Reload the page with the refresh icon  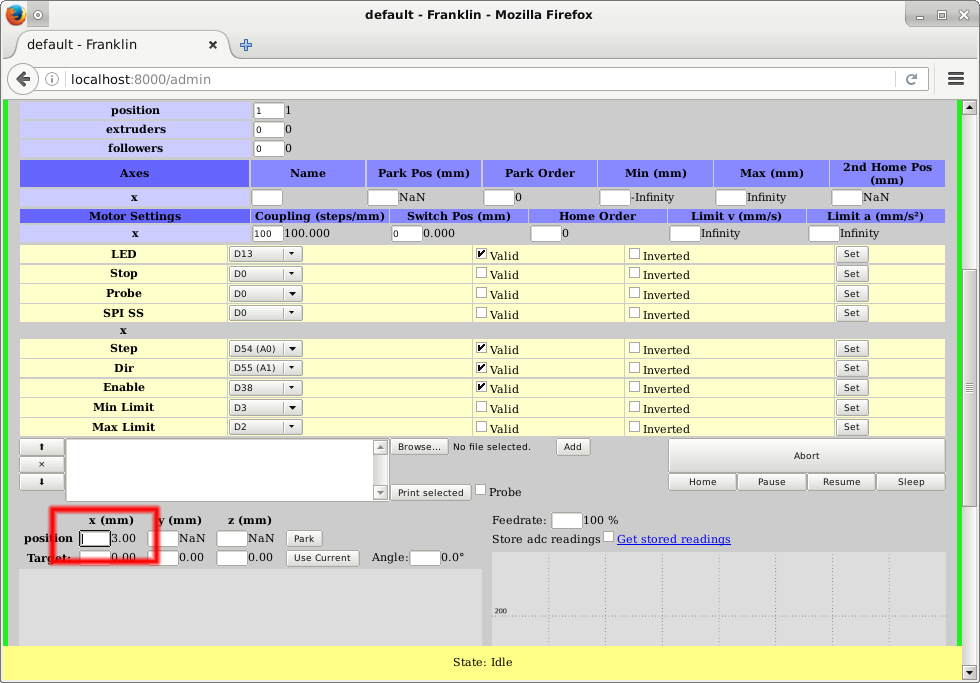tap(911, 79)
